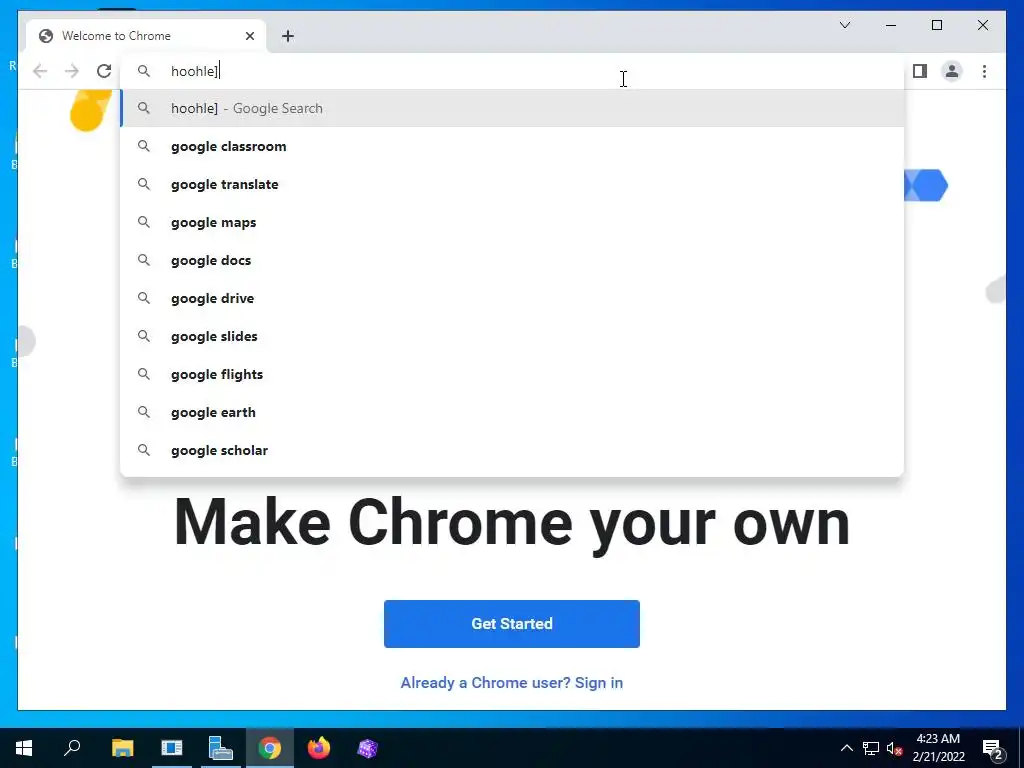Show hidden system tray icons

click(x=846, y=748)
